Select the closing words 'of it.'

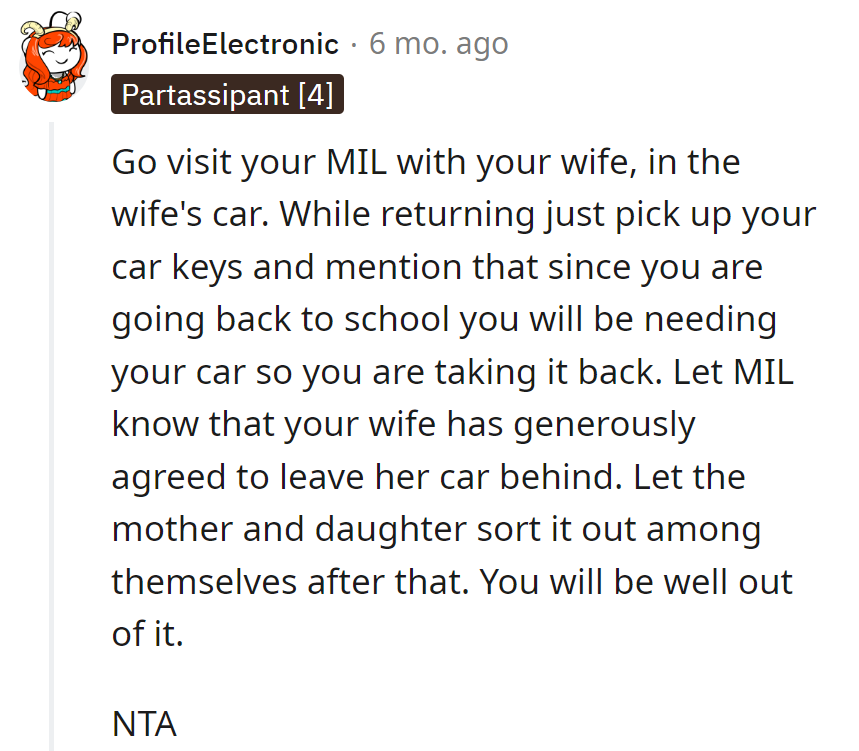point(147,634)
